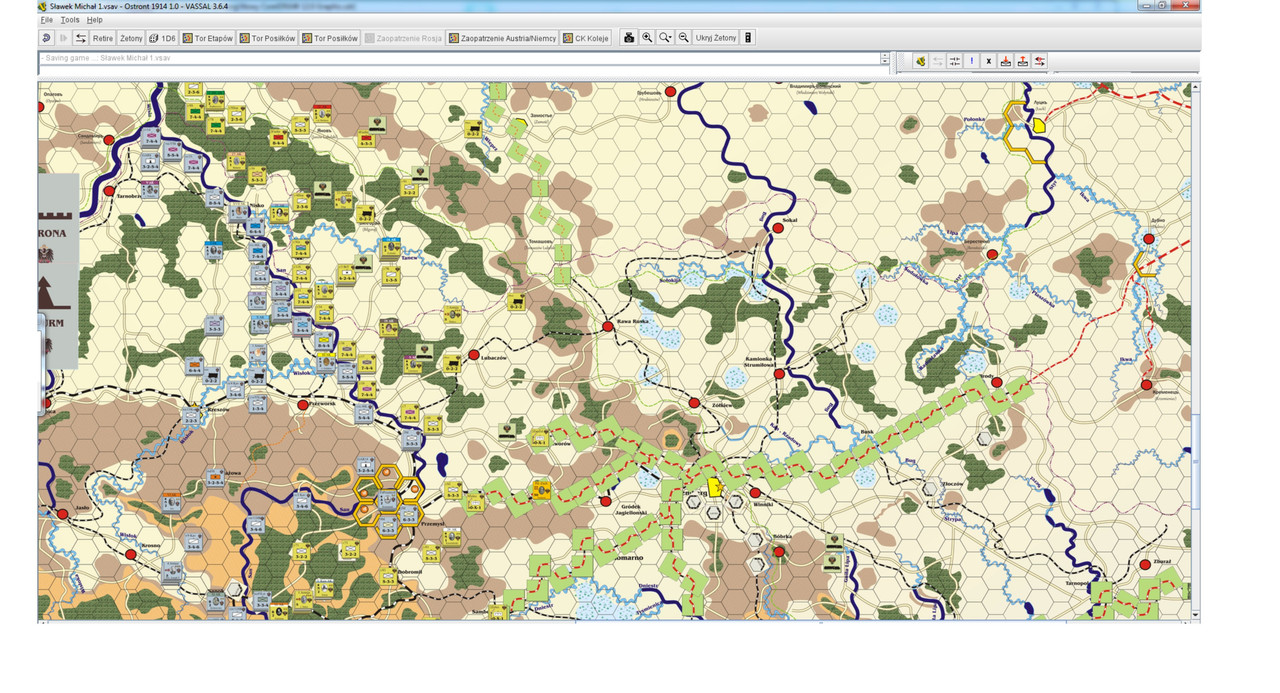
Task: Click the Kamionka Strumiłowa red dot
Action: pyautogui.click(x=779, y=373)
